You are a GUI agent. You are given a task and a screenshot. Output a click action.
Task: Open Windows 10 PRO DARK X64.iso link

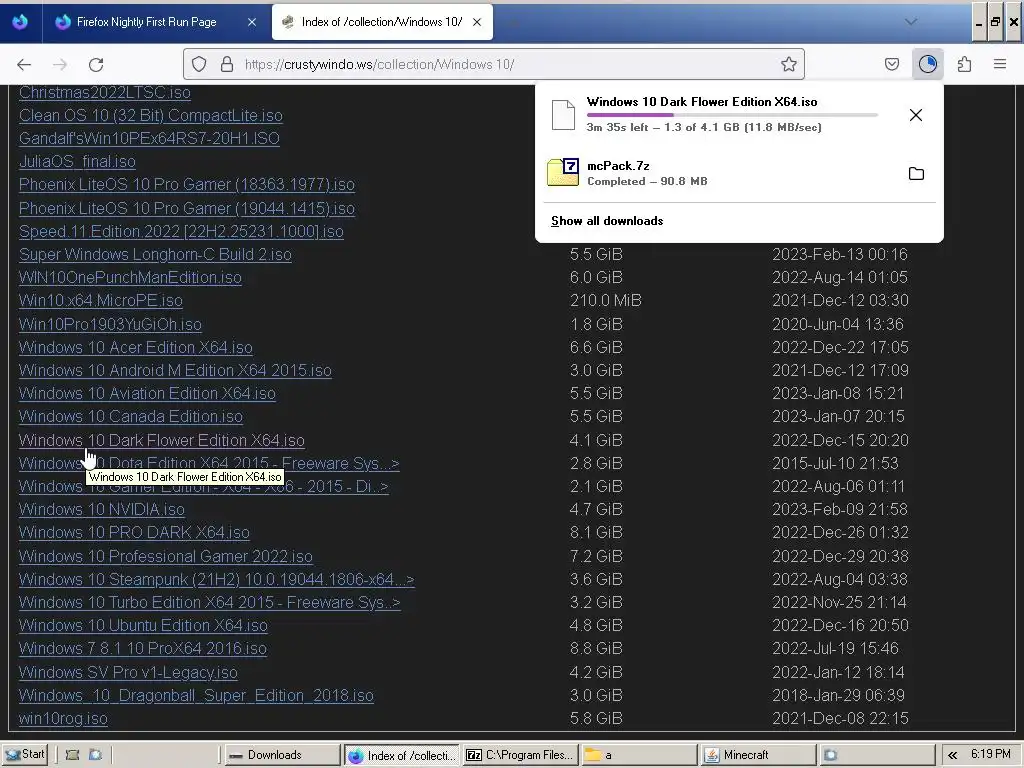(x=134, y=532)
